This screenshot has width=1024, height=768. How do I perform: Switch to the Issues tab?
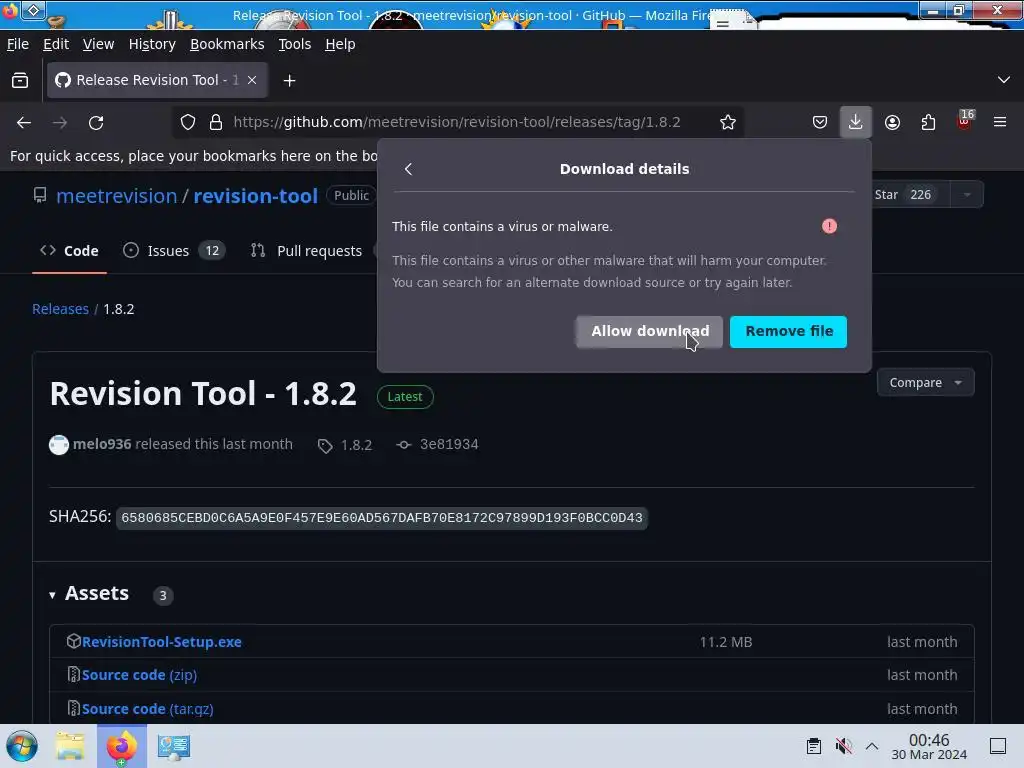tap(174, 251)
